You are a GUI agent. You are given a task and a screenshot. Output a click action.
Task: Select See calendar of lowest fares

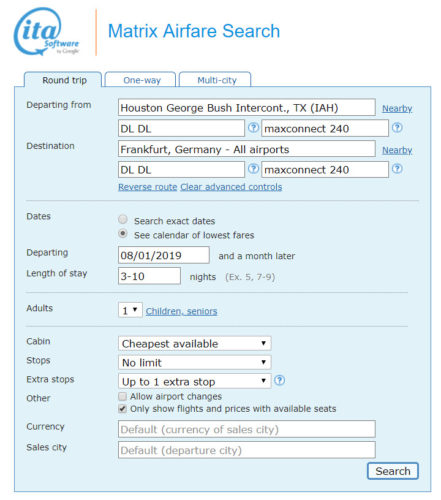click(123, 234)
